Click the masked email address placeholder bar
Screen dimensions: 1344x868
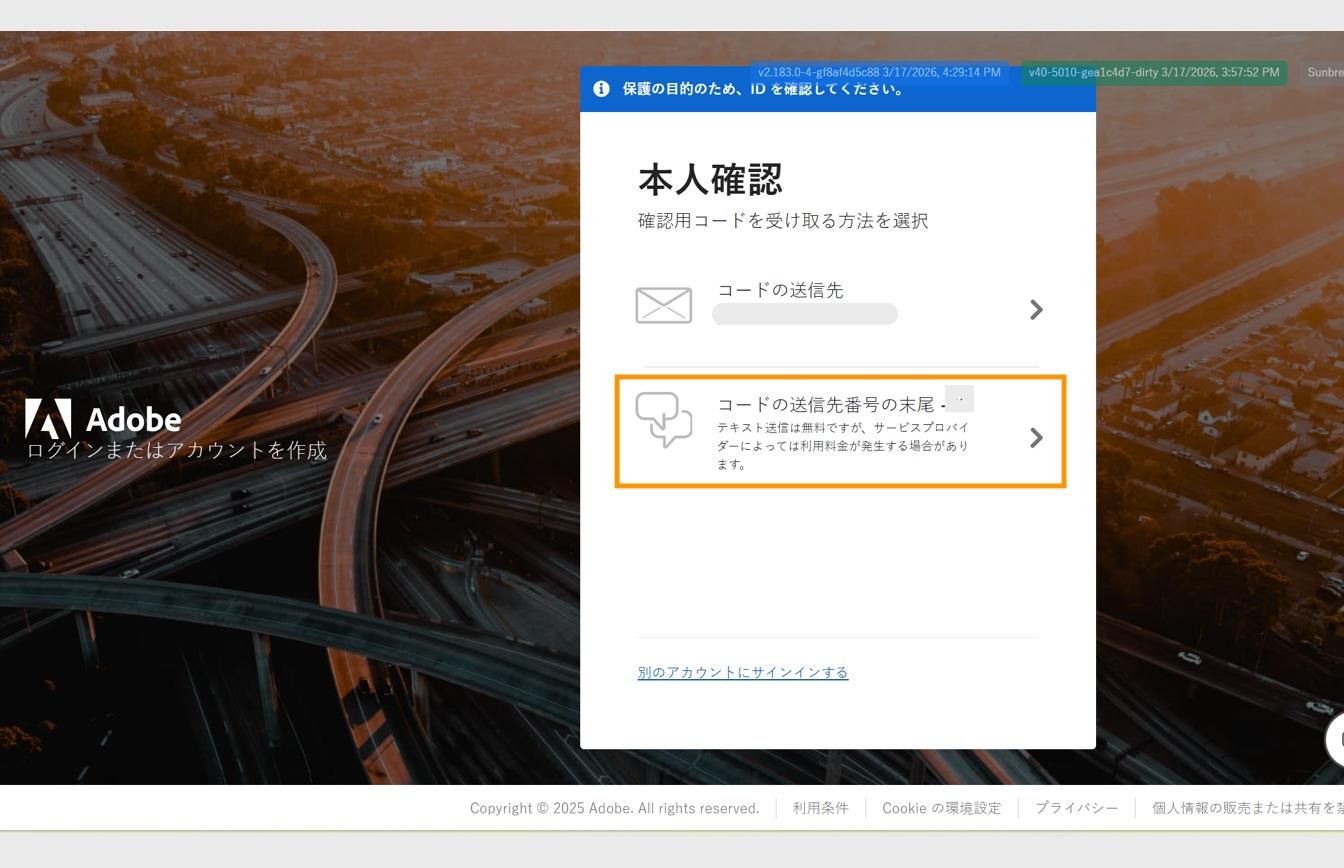tap(805, 313)
